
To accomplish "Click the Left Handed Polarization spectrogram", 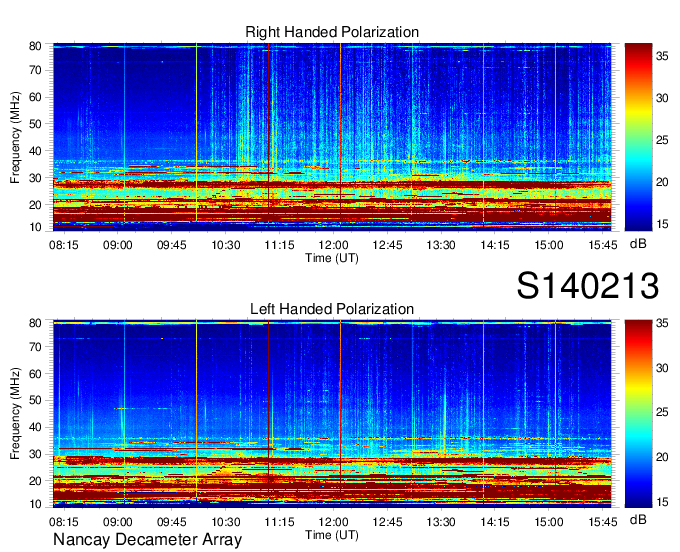I will coord(332,414).
